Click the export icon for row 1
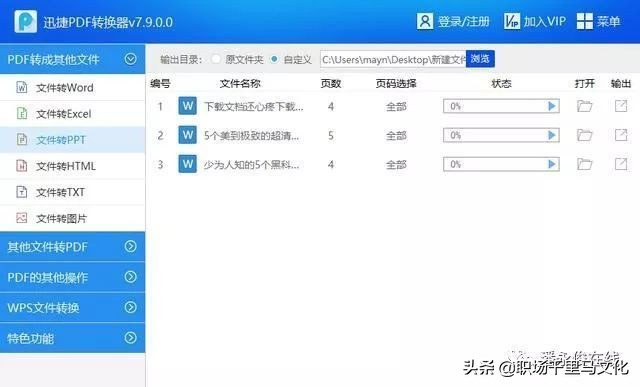 (x=621, y=106)
